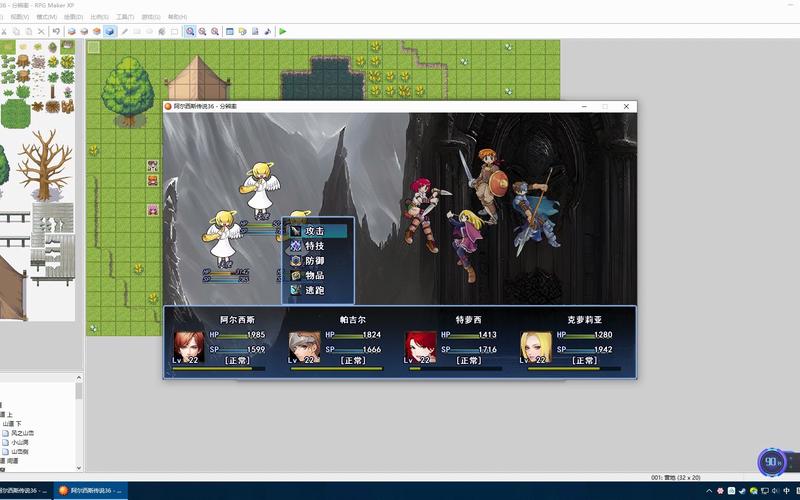Set map zoom to 1:1 magnifier
Image resolution: width=800 pixels, height=500 pixels.
(190, 32)
